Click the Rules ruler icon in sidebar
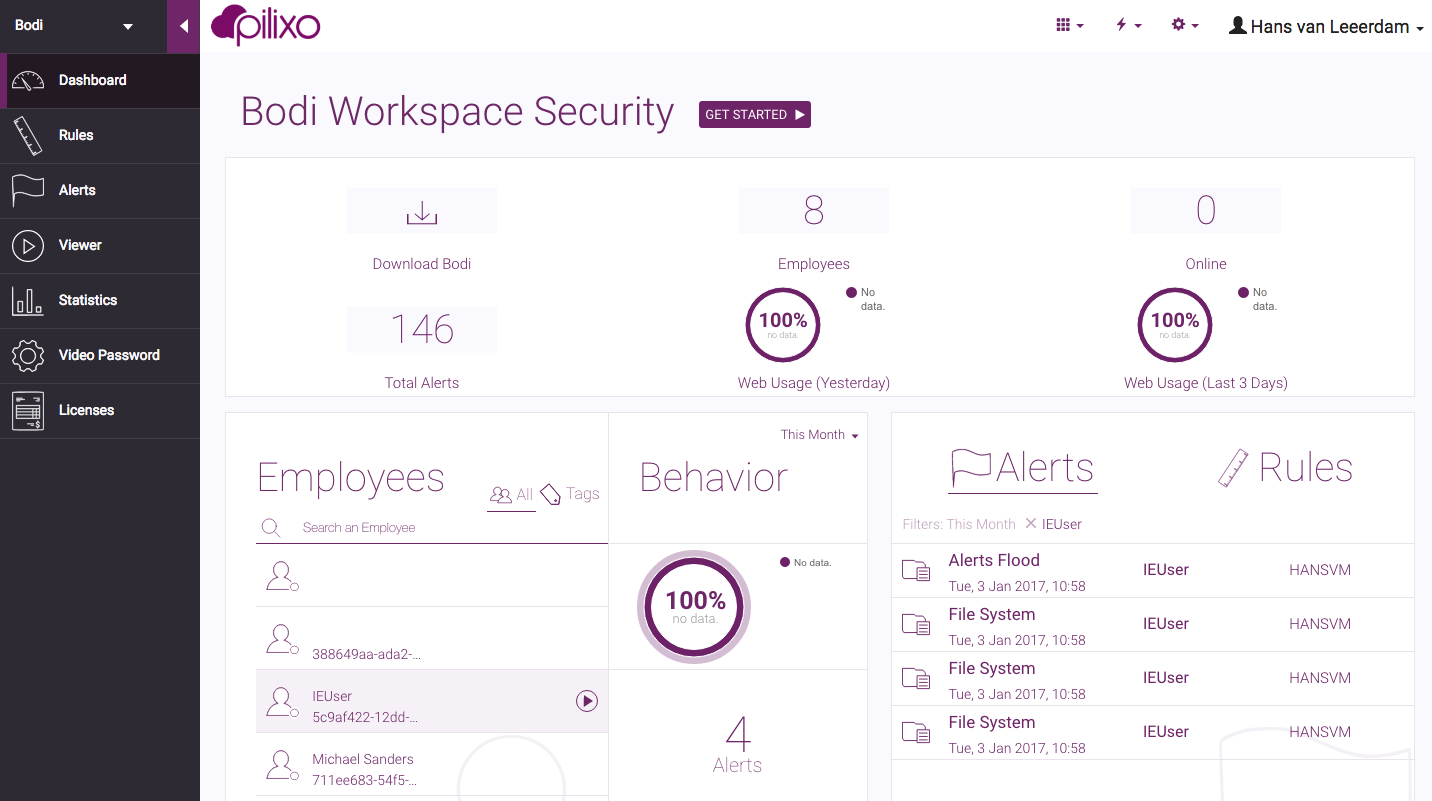 28,136
